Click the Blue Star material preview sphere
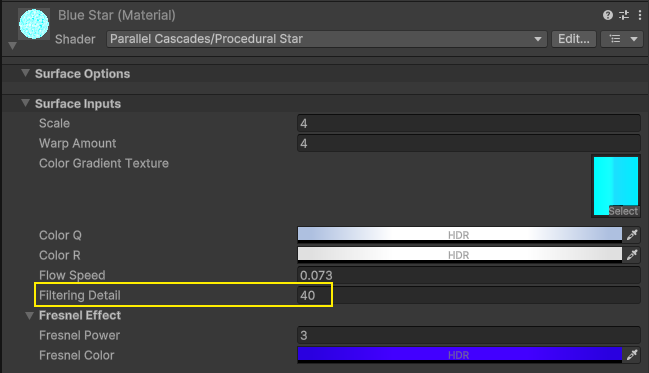Image resolution: width=649 pixels, height=373 pixels. point(34,24)
